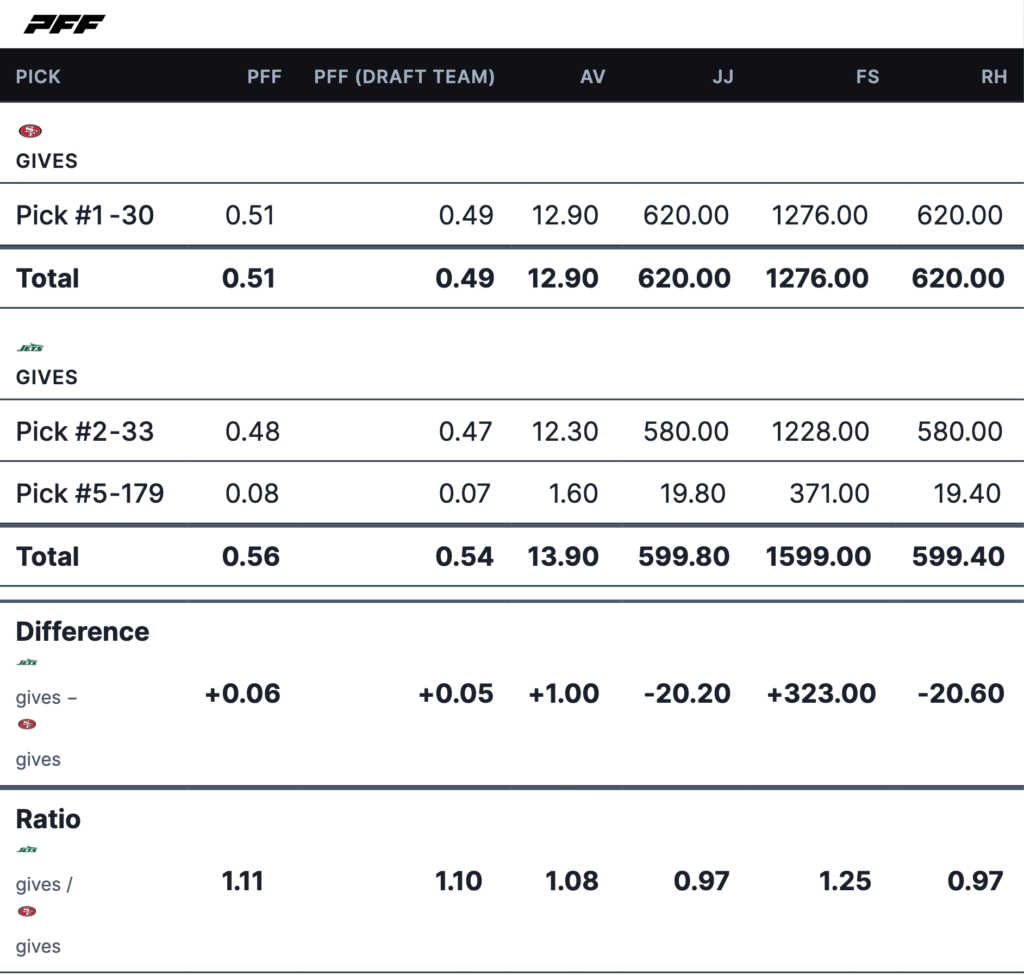1024x975 pixels.
Task: Select the Pick #5-179 row label
Action: tap(90, 493)
